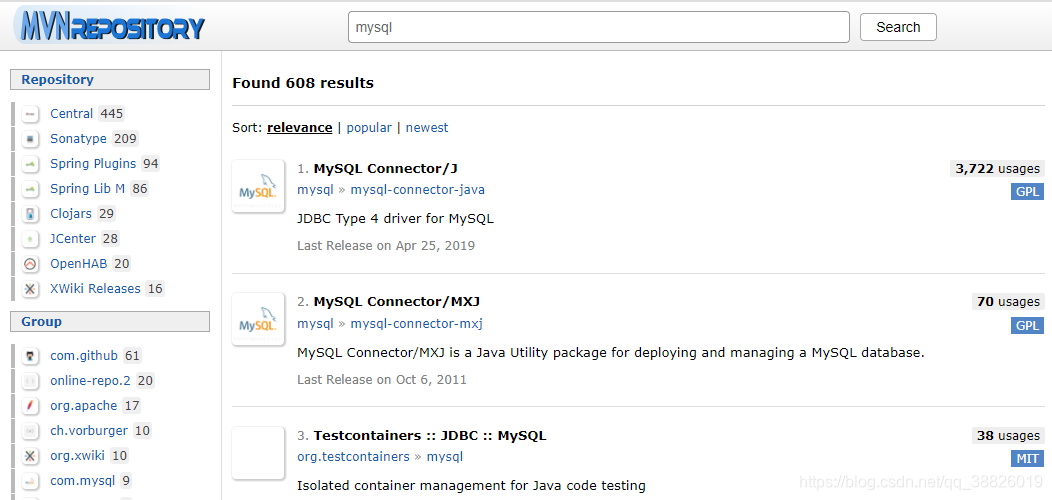
Task: Open Testcontainers :: JDBC :: MySQL result
Action: coord(430,436)
